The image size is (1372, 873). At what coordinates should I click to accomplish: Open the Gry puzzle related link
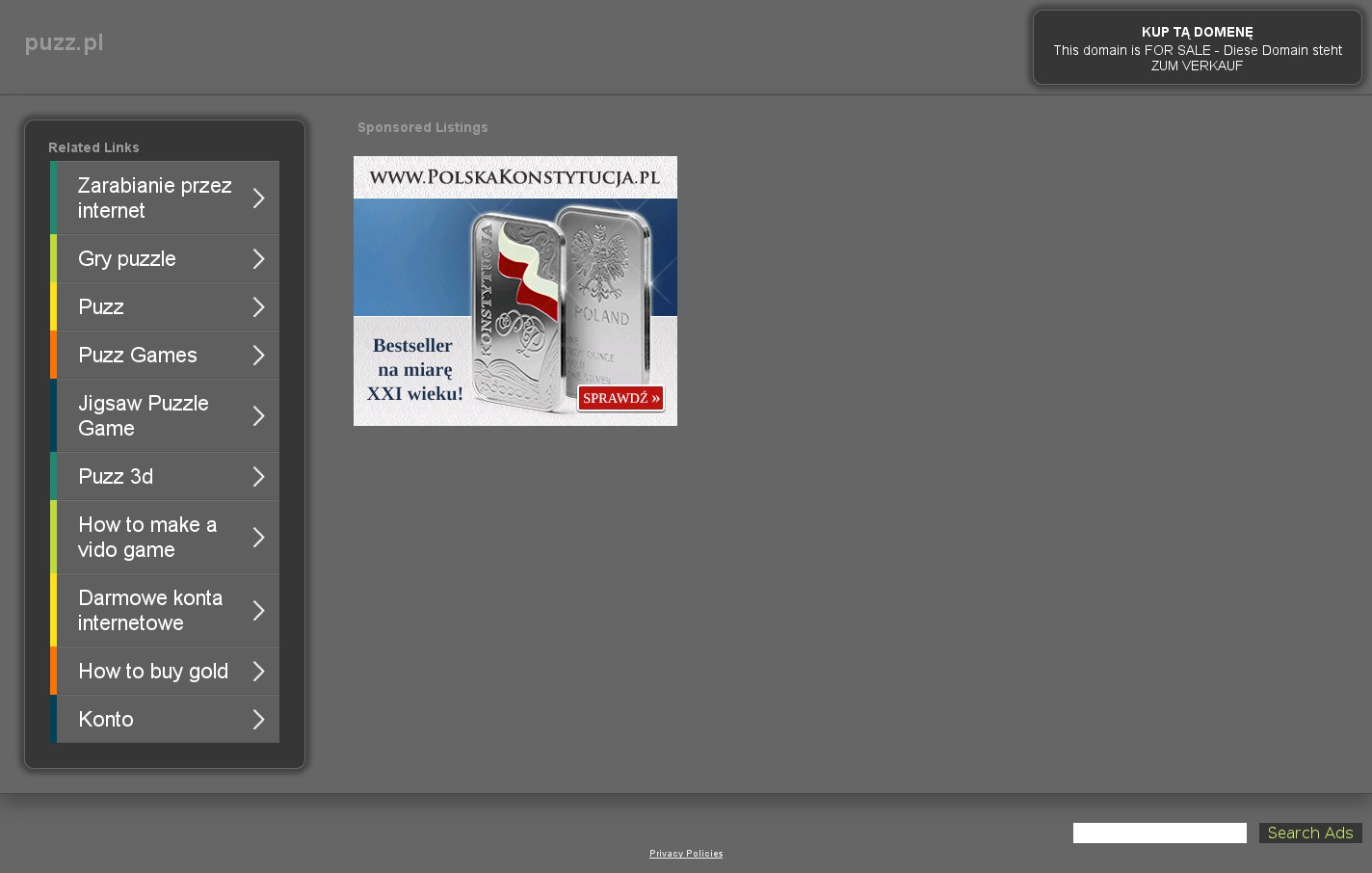tap(127, 259)
